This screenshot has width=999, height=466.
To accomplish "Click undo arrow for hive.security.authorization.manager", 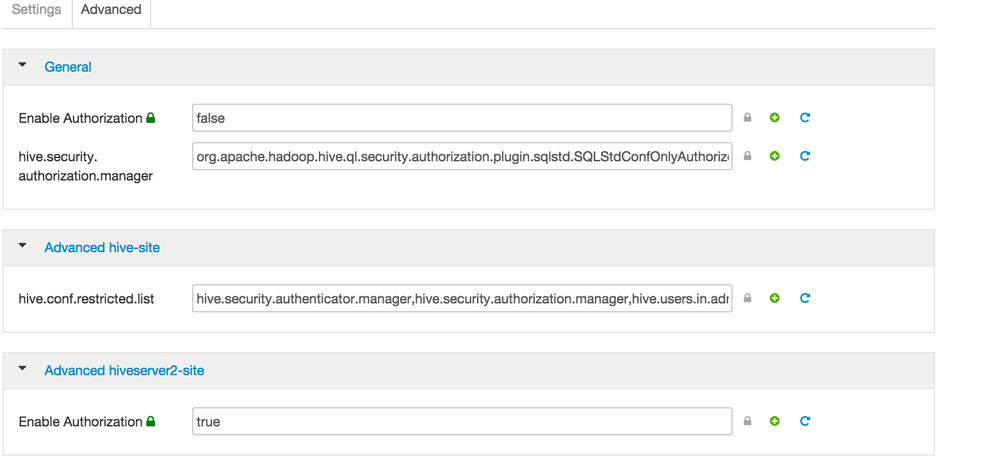I will [805, 156].
